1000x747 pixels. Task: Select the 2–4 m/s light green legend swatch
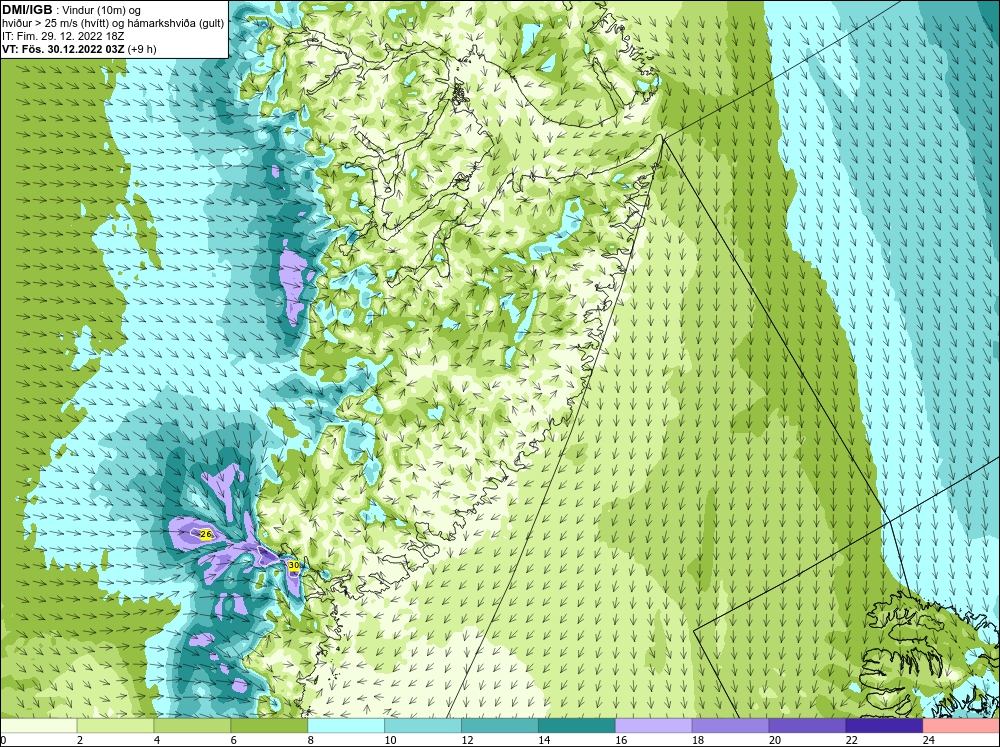pyautogui.click(x=115, y=726)
